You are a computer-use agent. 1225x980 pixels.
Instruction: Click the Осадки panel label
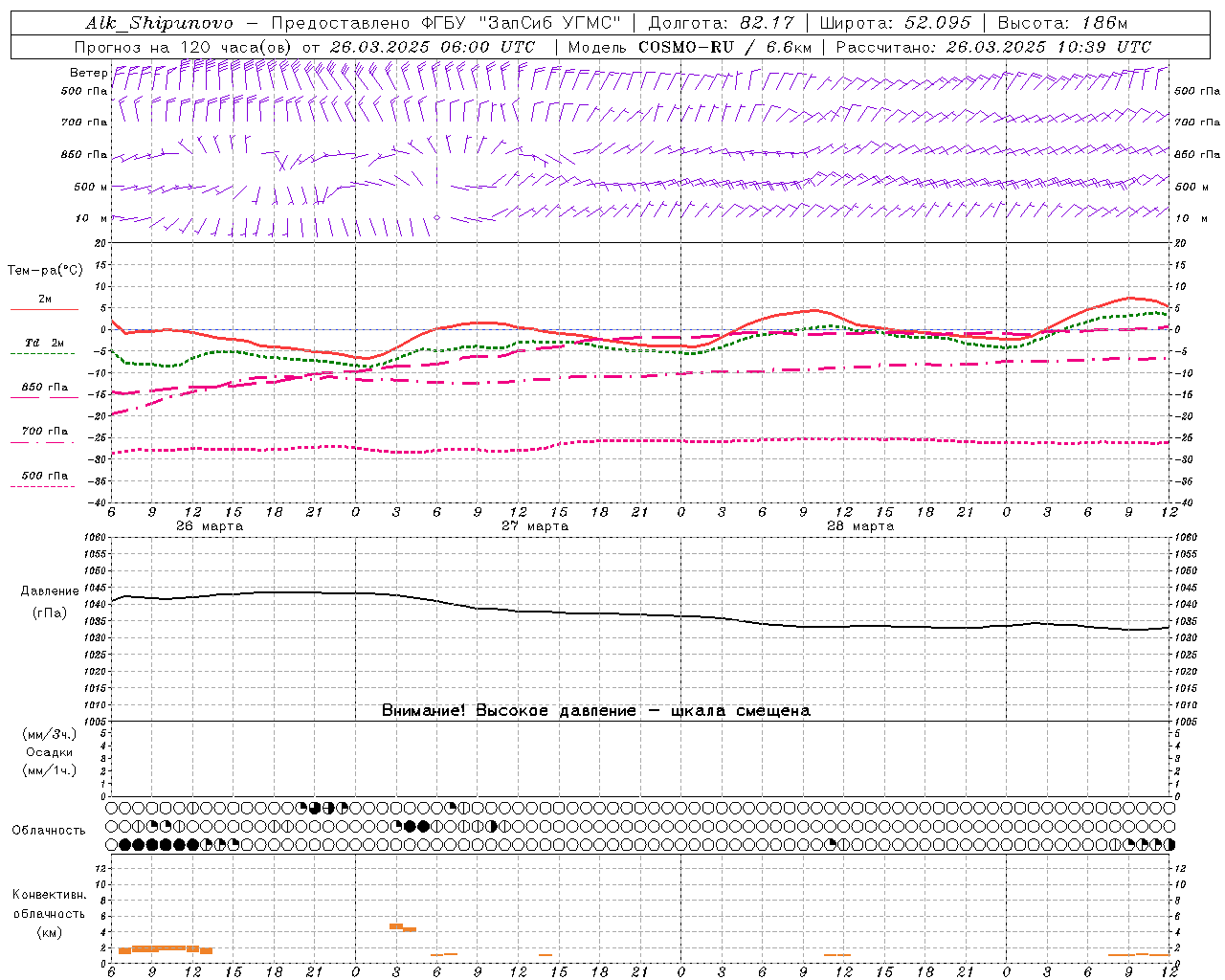click(x=50, y=752)
